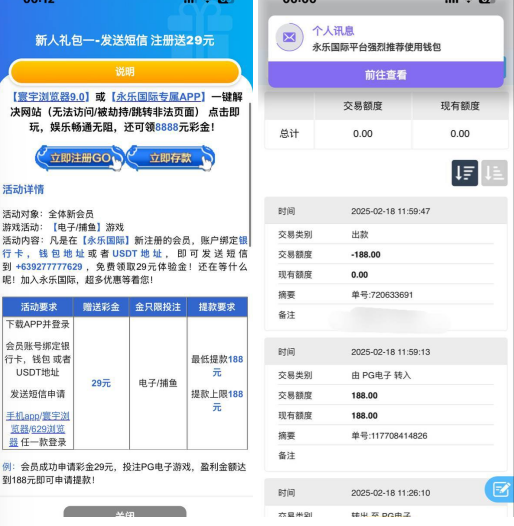The height and width of the screenshot is (526, 514).
Task: Open the floating edit note icon
Action: tap(501, 489)
